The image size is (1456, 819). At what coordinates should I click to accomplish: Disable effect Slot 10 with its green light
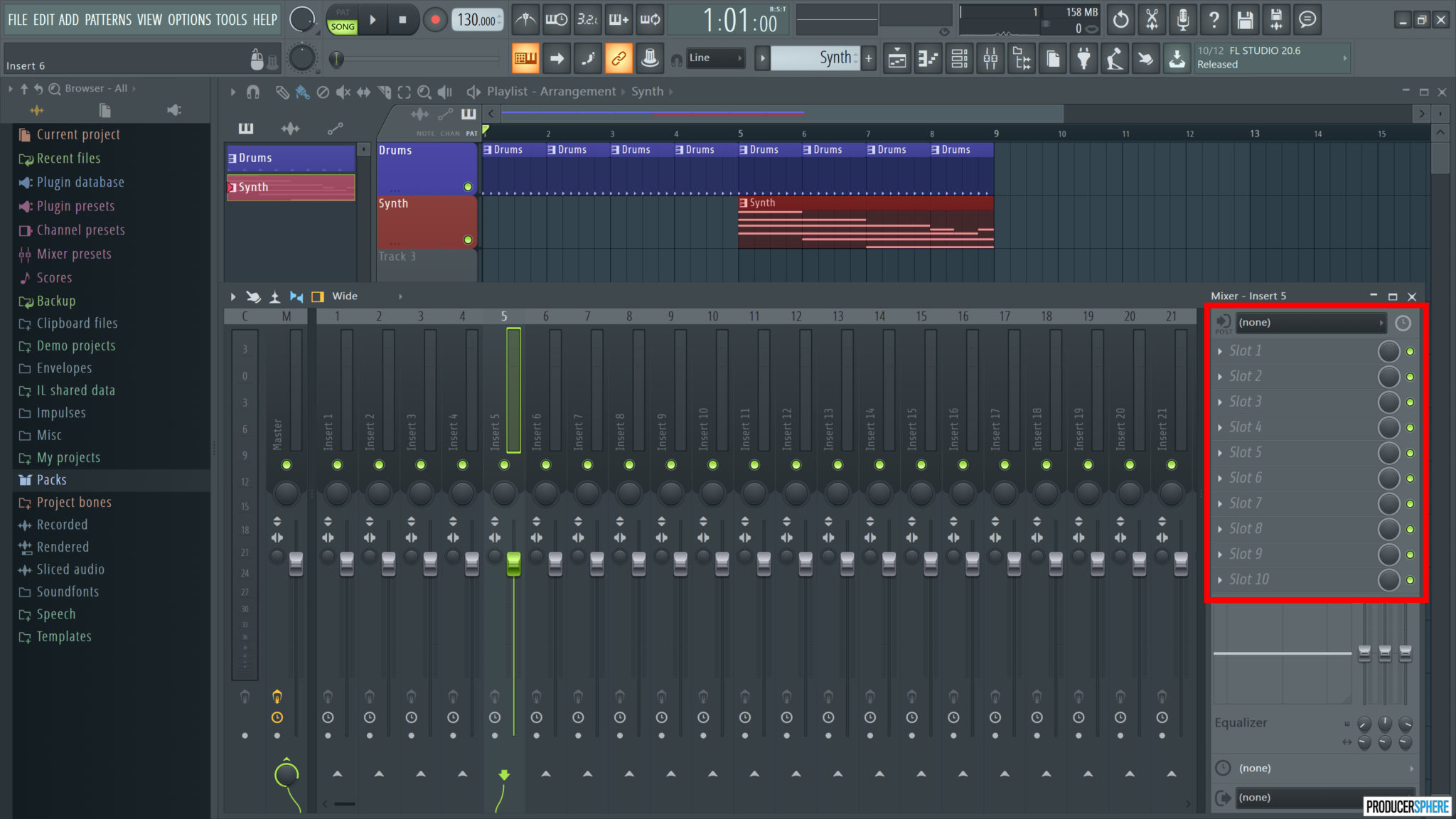pyautogui.click(x=1410, y=580)
